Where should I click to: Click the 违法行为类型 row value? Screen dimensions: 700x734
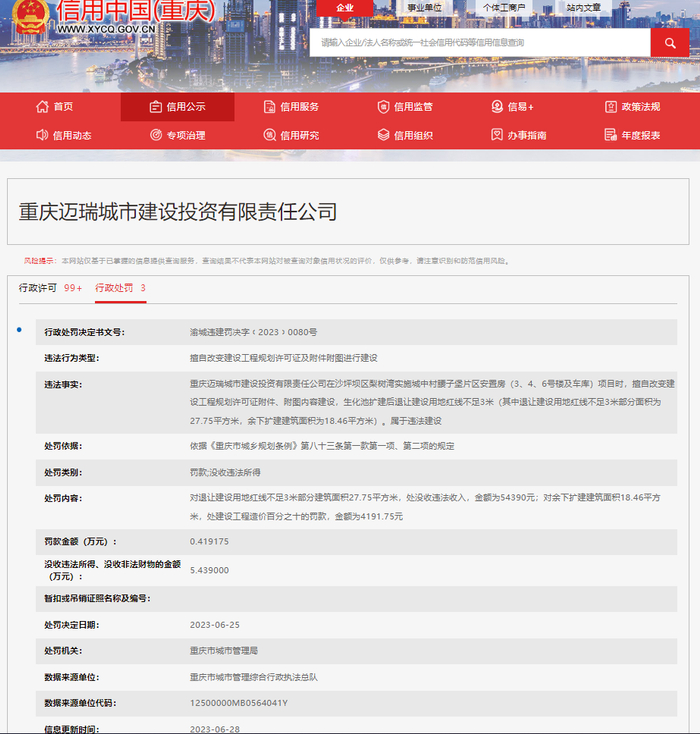pyautogui.click(x=283, y=358)
